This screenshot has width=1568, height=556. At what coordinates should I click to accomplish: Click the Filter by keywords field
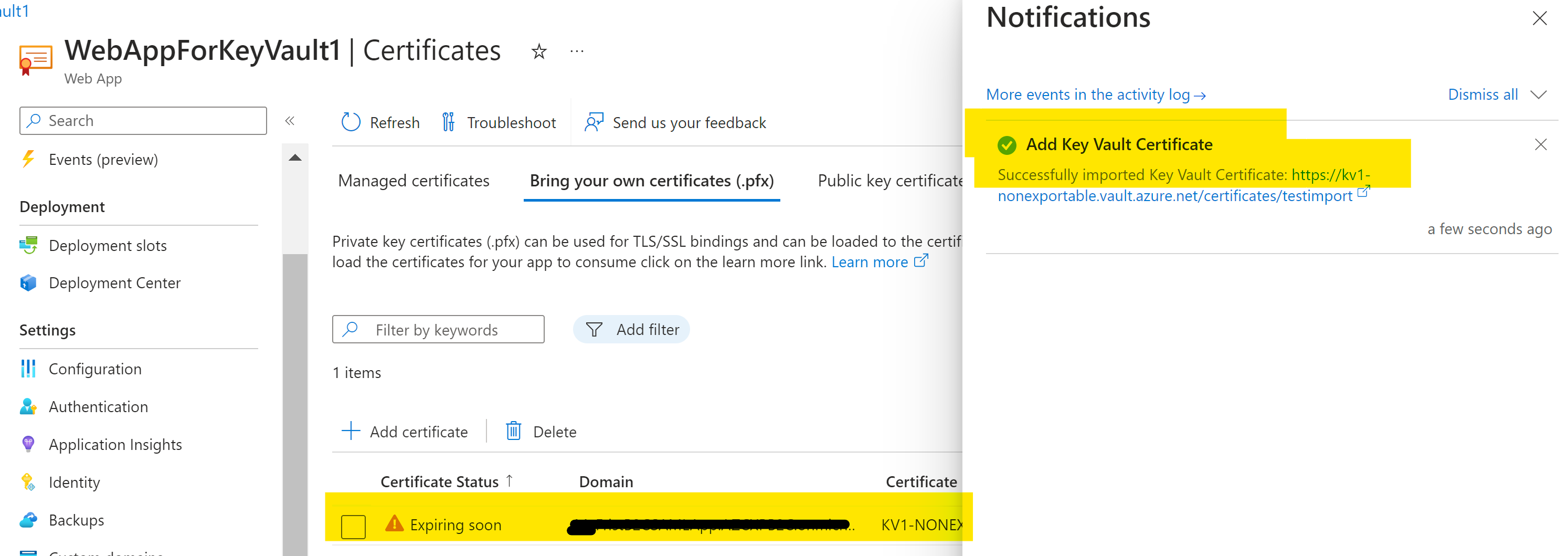click(438, 330)
